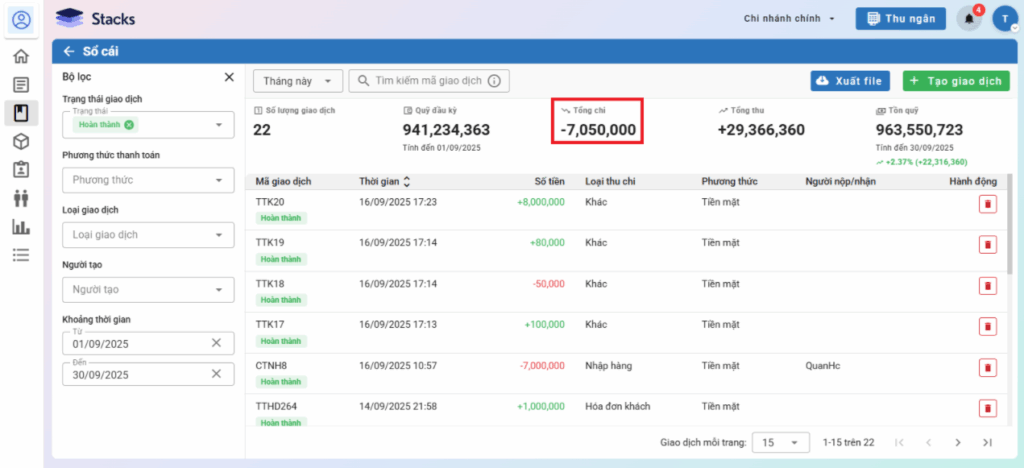
Task: Click the product box sidebar icon
Action: pos(21,141)
